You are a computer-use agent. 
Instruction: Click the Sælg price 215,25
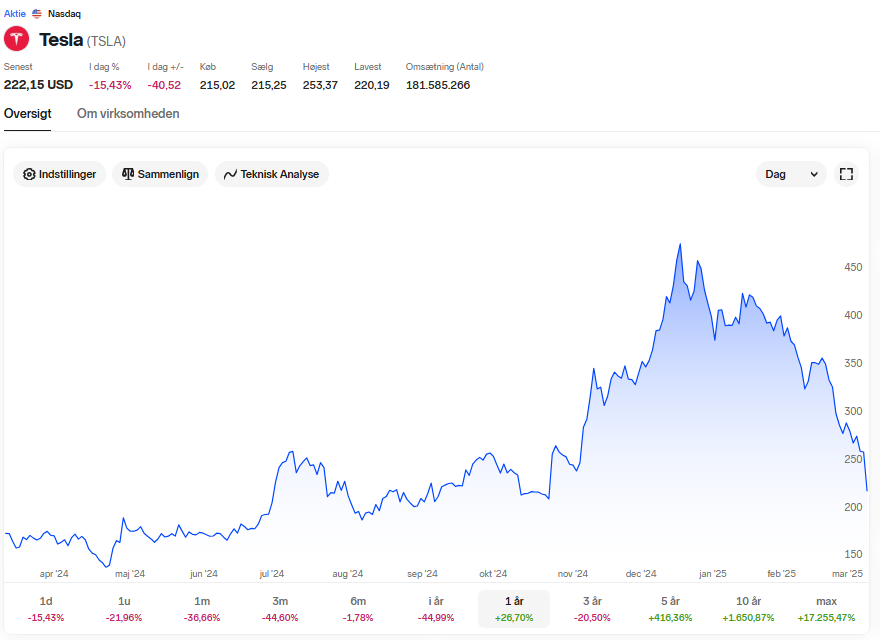pos(269,85)
